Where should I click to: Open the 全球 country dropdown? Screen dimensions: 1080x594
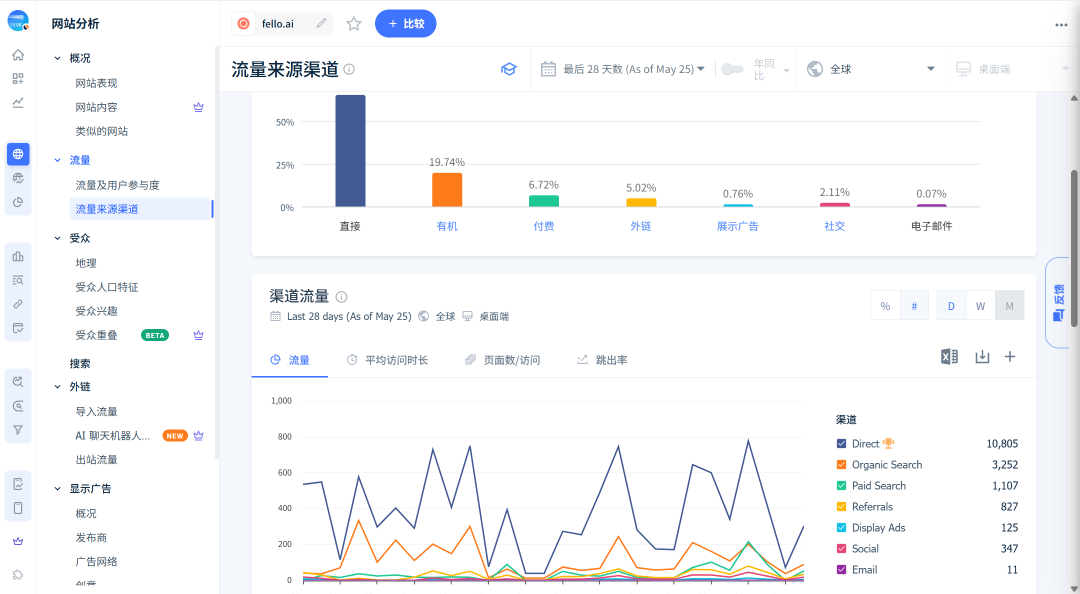(x=871, y=69)
